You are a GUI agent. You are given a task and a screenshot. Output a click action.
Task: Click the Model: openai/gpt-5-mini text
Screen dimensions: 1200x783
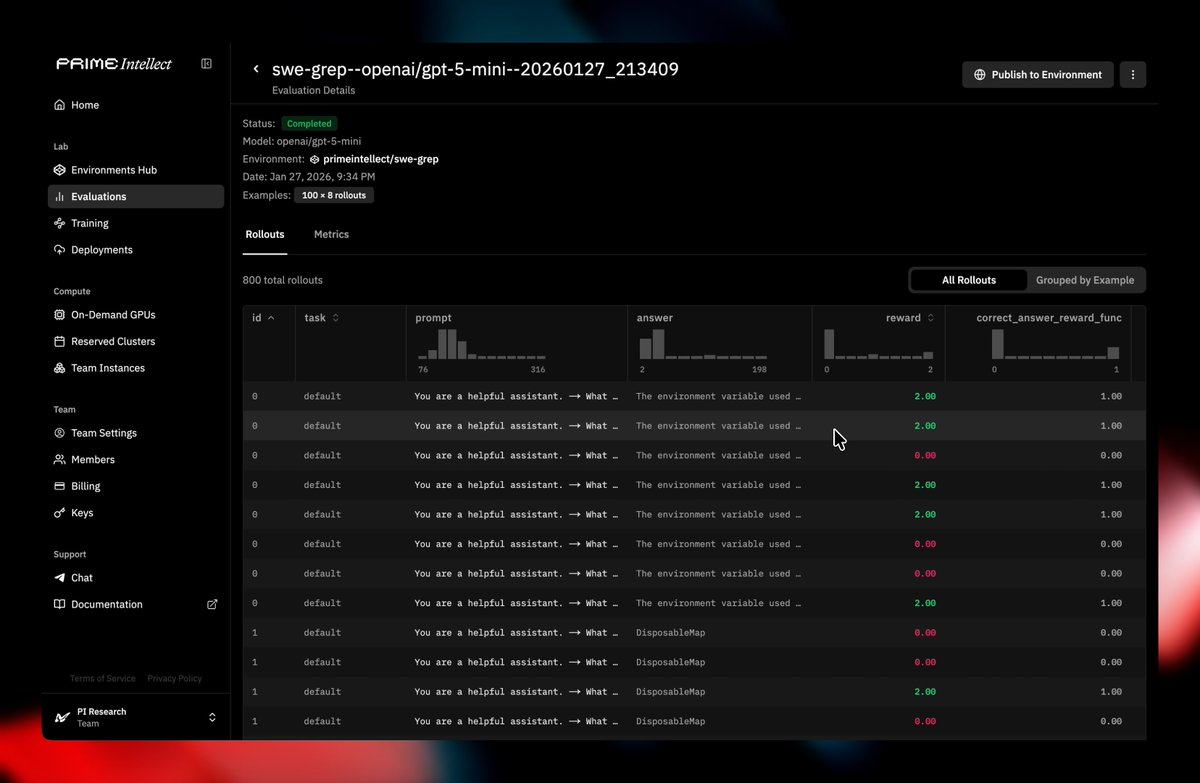click(302, 142)
